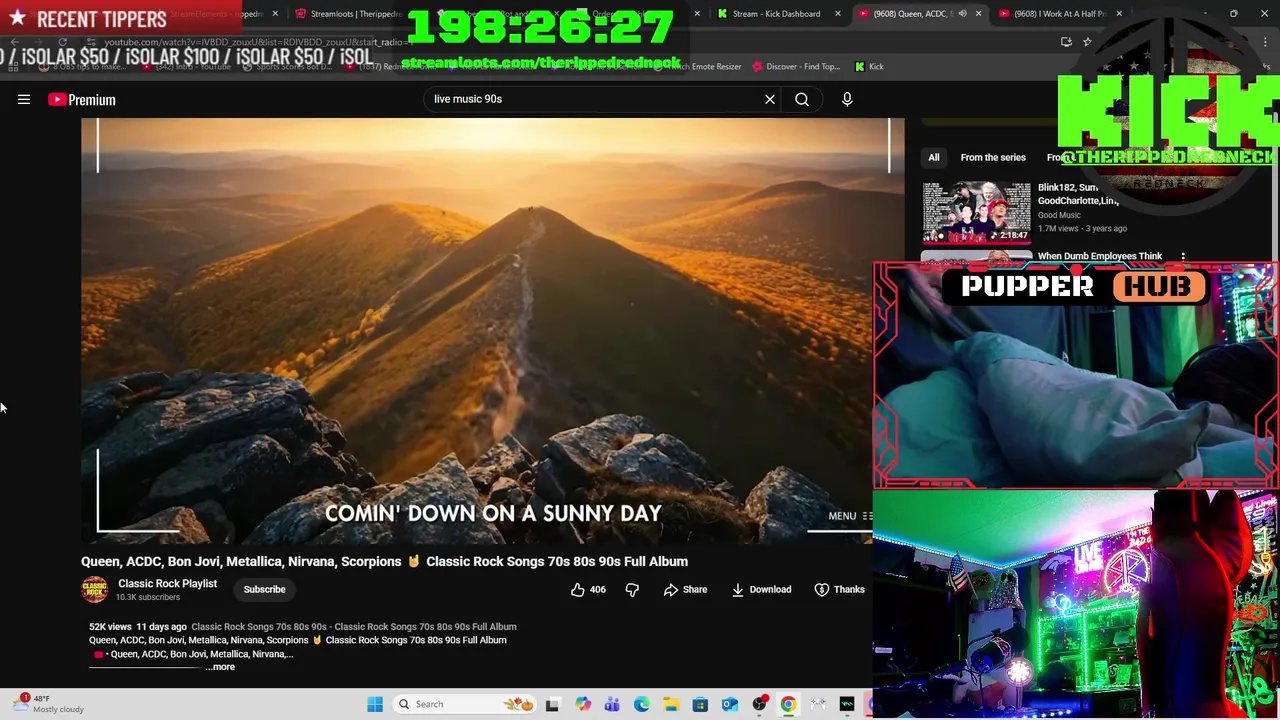
Task: Clear the search box with the X
Action: [770, 99]
